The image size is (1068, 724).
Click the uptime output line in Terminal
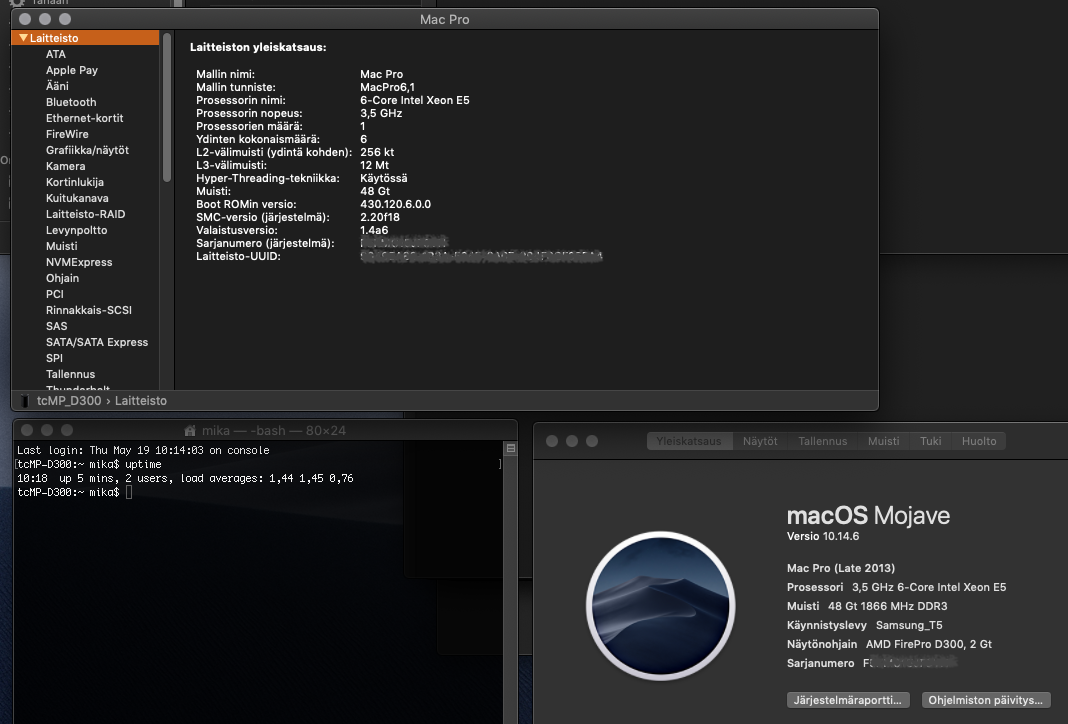click(185, 478)
